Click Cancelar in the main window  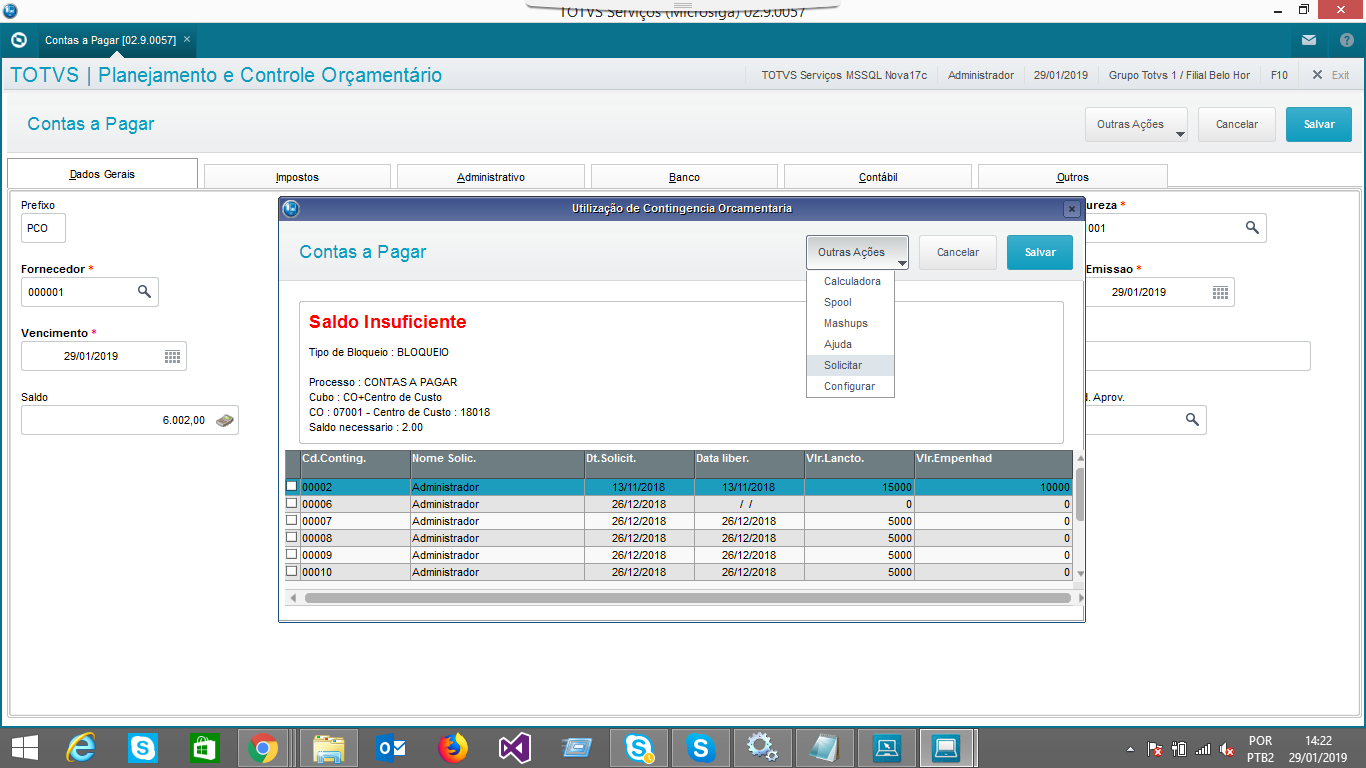pos(1237,124)
